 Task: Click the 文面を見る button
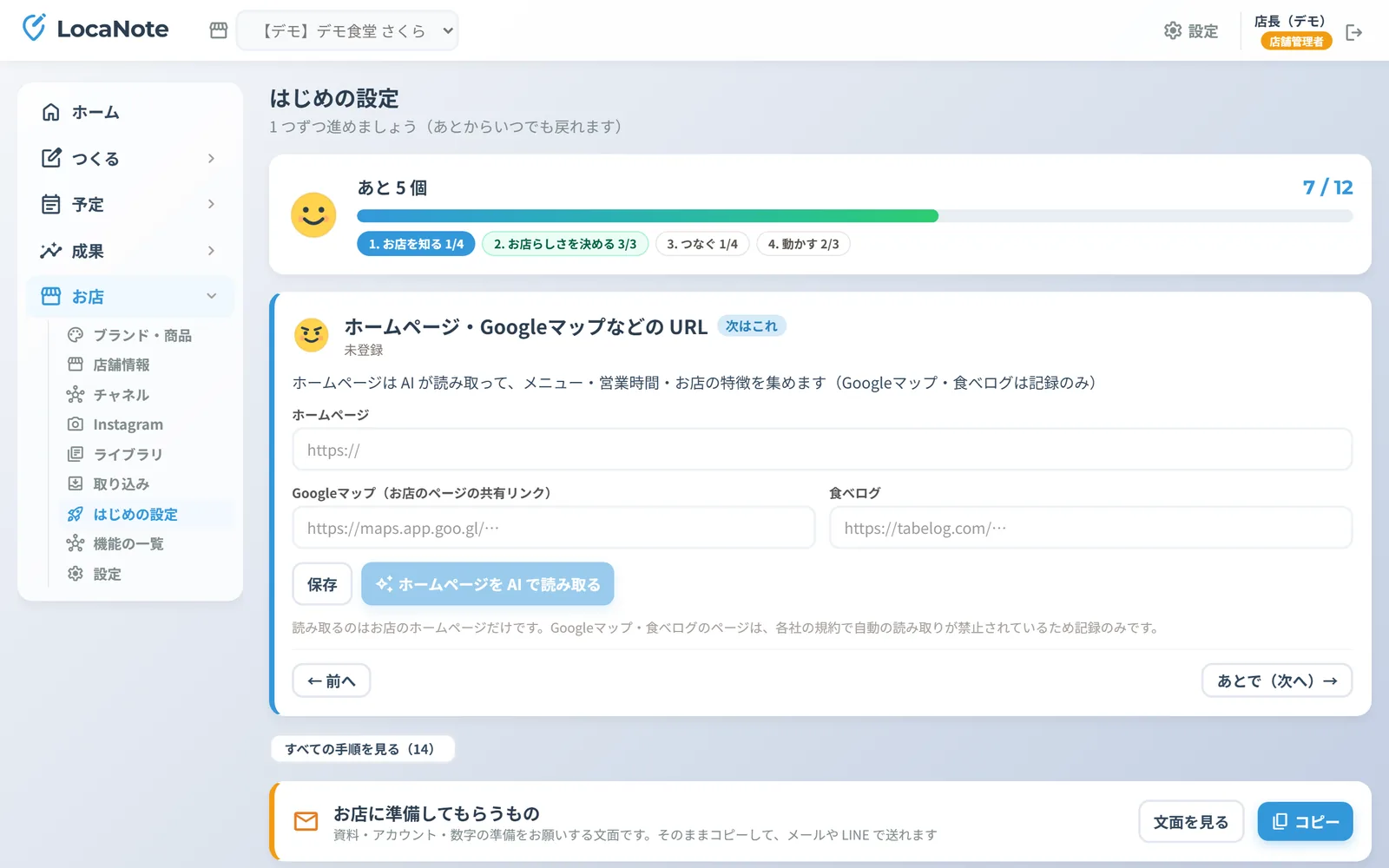[1191, 822]
